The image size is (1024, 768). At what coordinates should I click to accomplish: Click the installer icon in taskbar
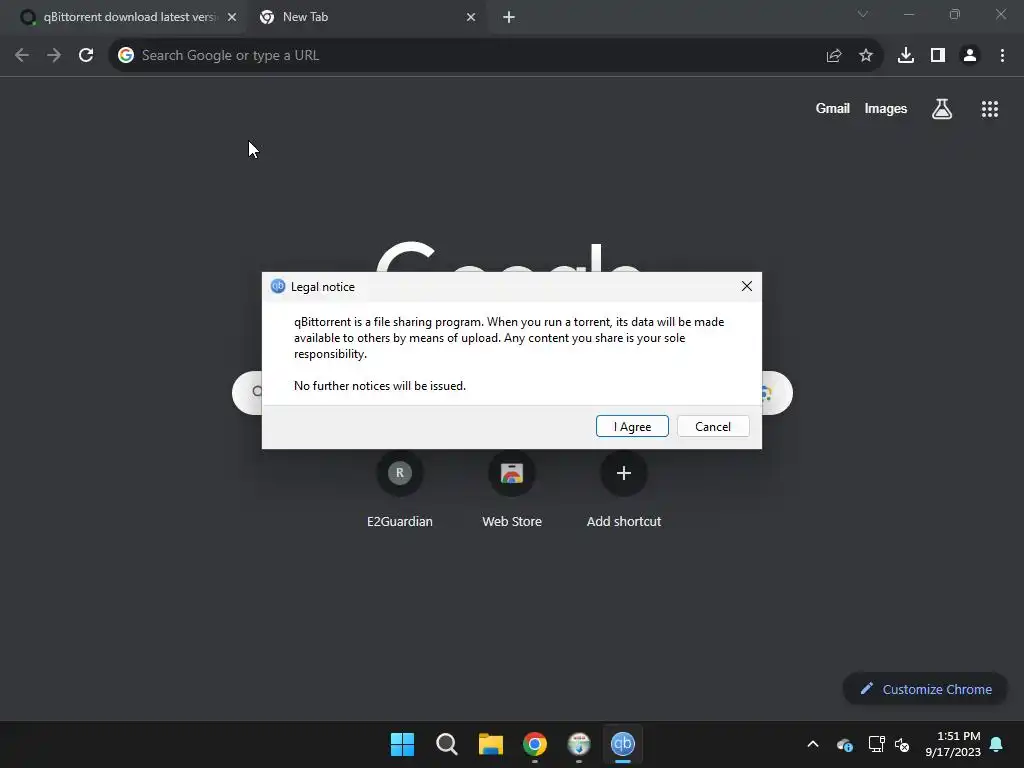(x=579, y=744)
